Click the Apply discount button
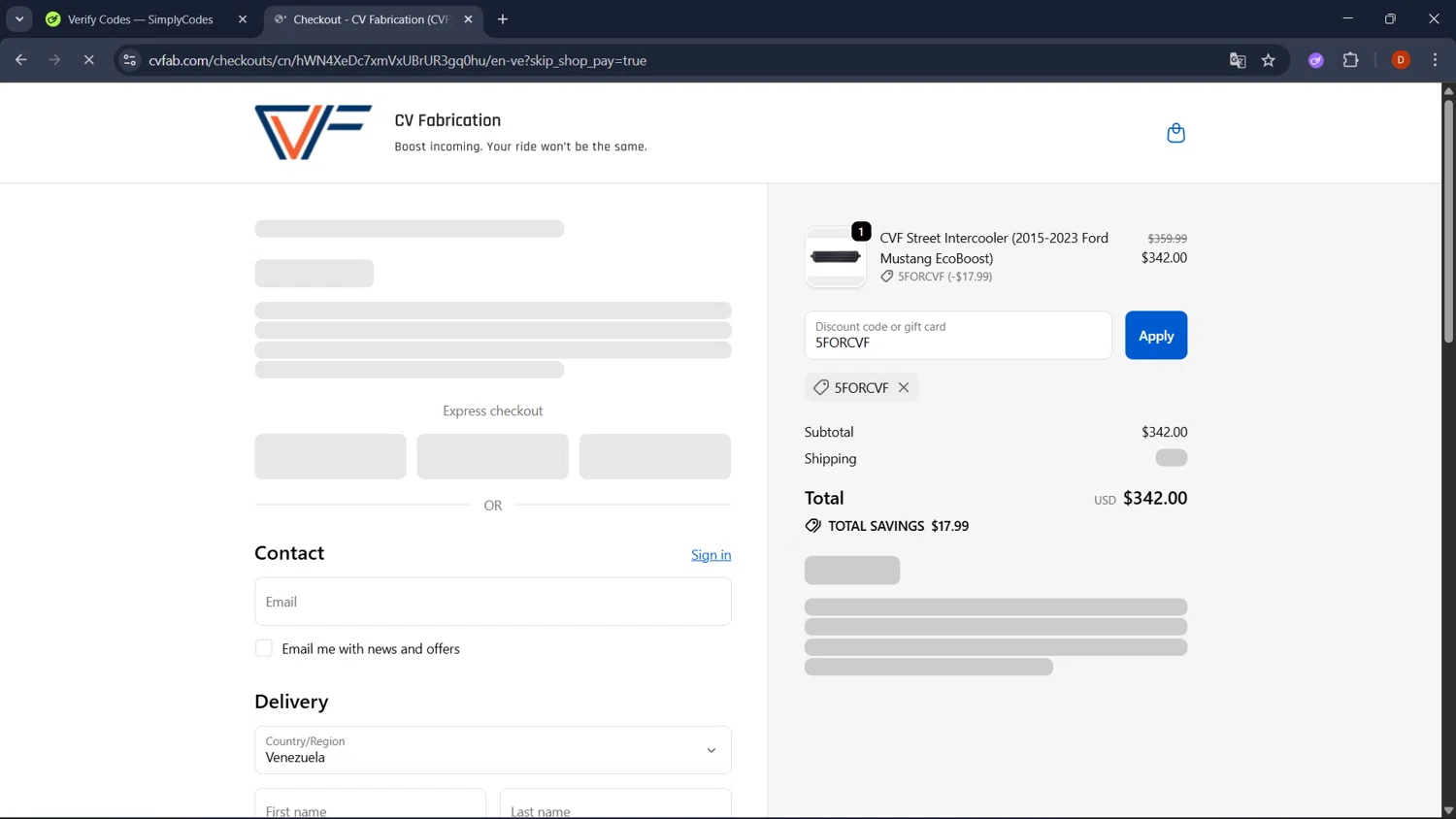The height and width of the screenshot is (819, 1456). pyautogui.click(x=1156, y=336)
